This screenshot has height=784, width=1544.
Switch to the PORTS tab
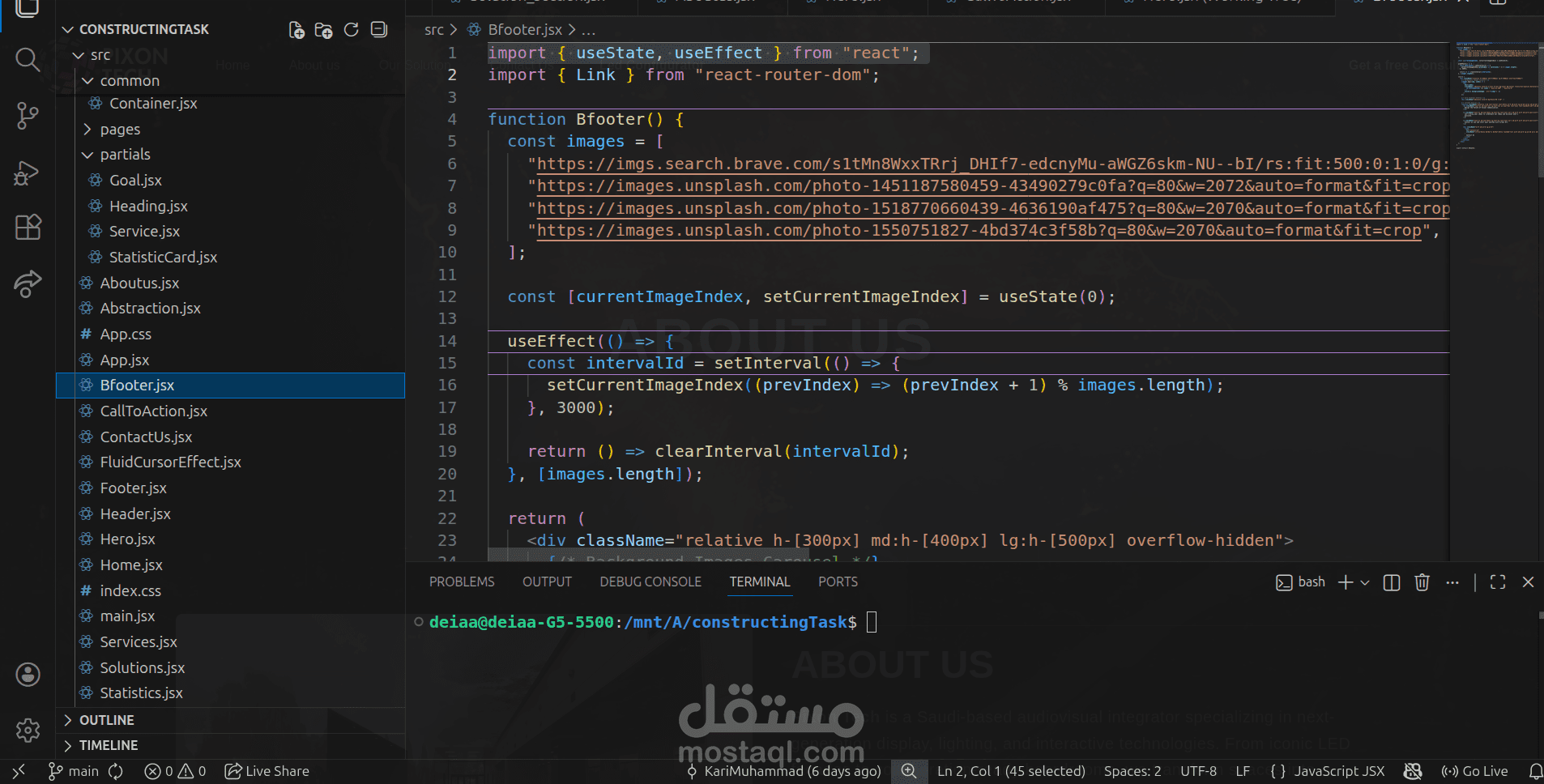coord(838,582)
